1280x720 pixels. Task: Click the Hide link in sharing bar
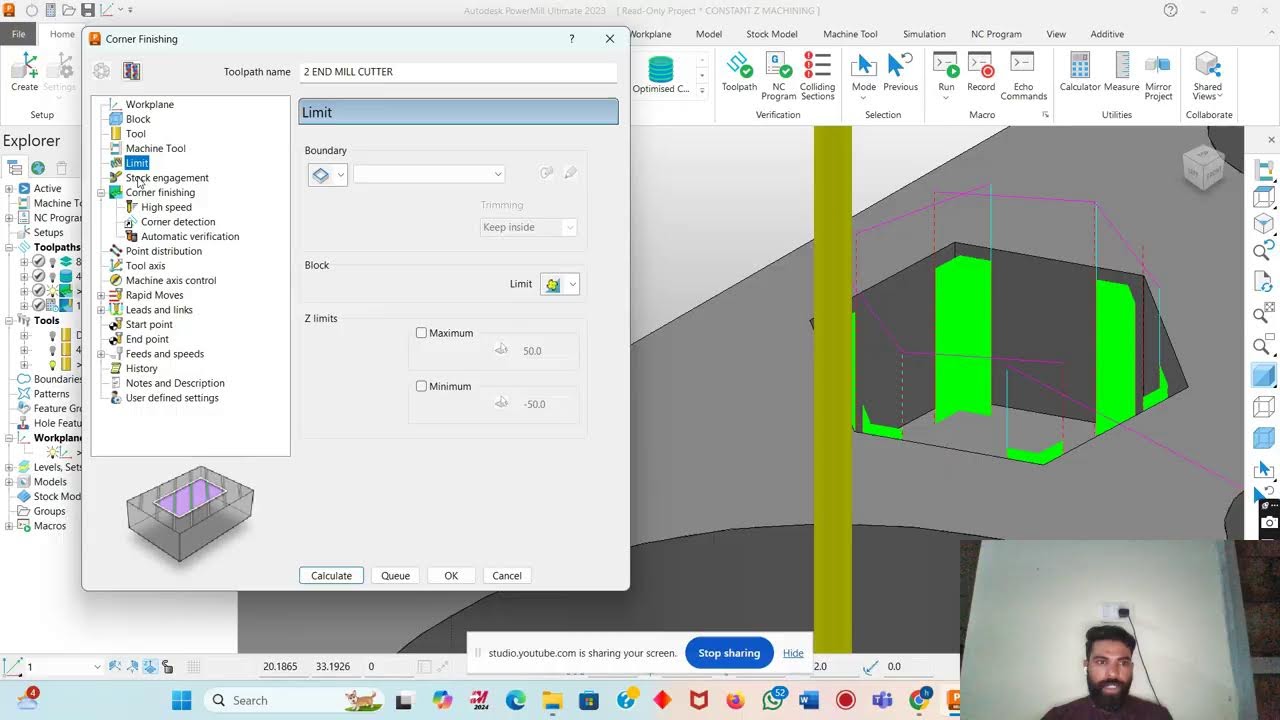[x=793, y=653]
